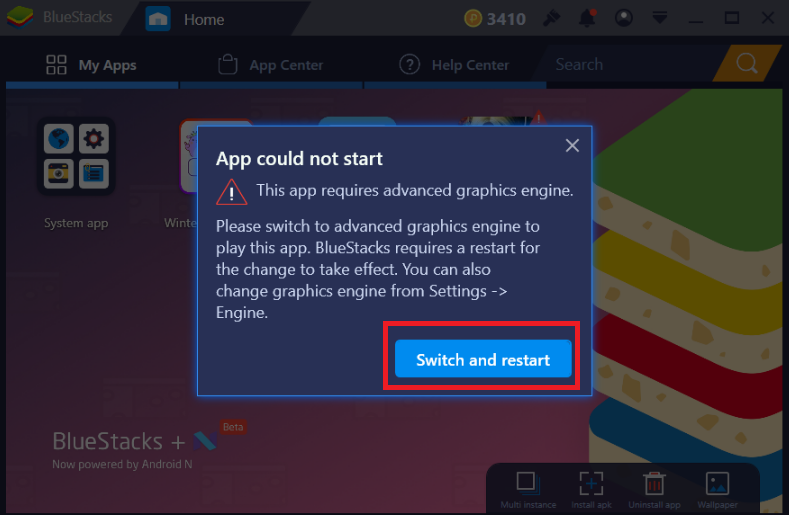Open the user account profile icon
This screenshot has height=515, width=789.
pos(624,18)
